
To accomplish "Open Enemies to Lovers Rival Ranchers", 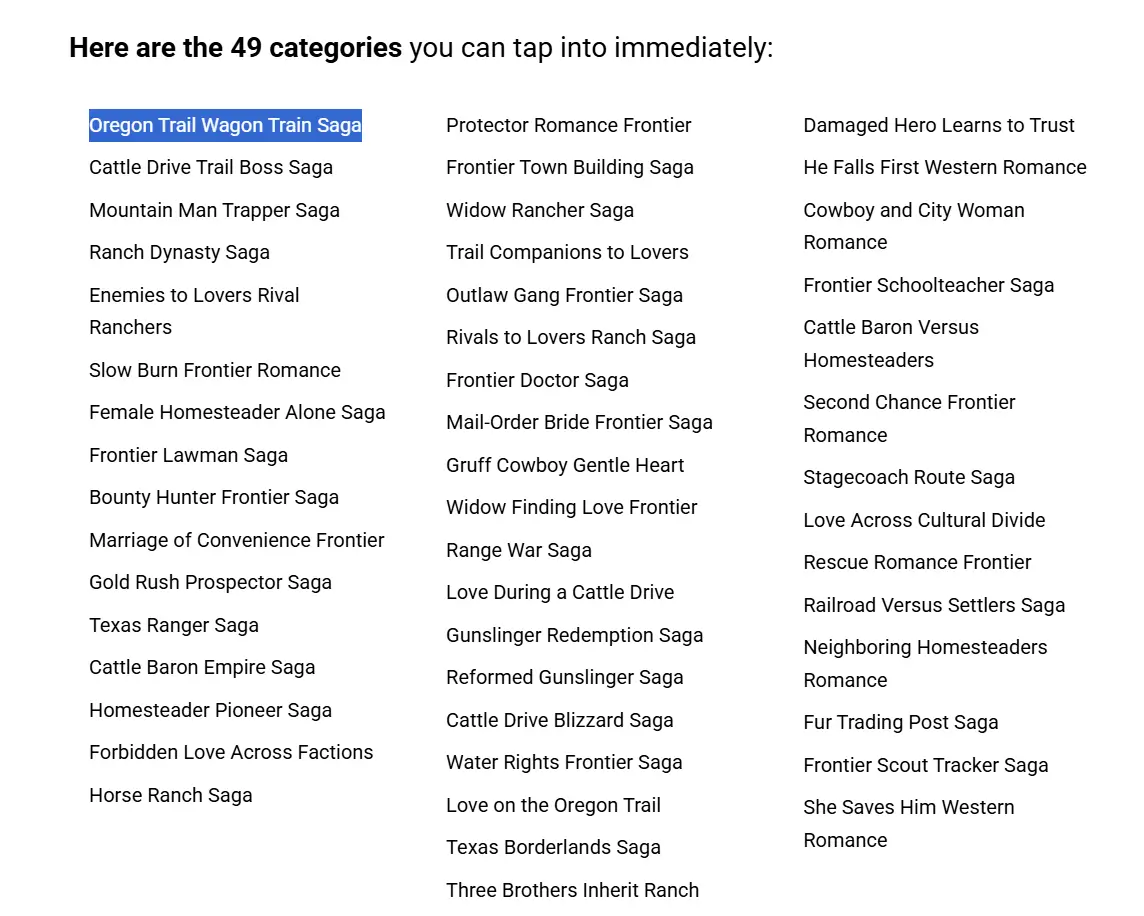I will (194, 311).
